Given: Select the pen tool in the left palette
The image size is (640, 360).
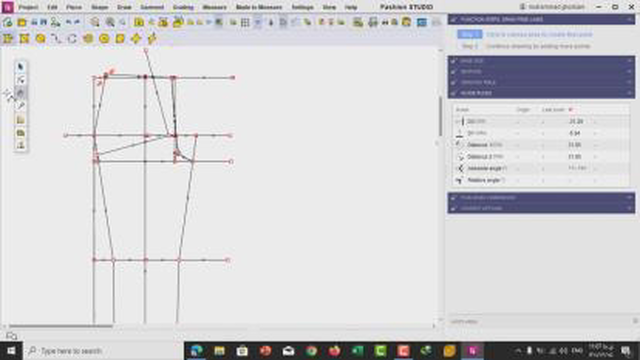Looking at the screenshot, I should [20, 106].
